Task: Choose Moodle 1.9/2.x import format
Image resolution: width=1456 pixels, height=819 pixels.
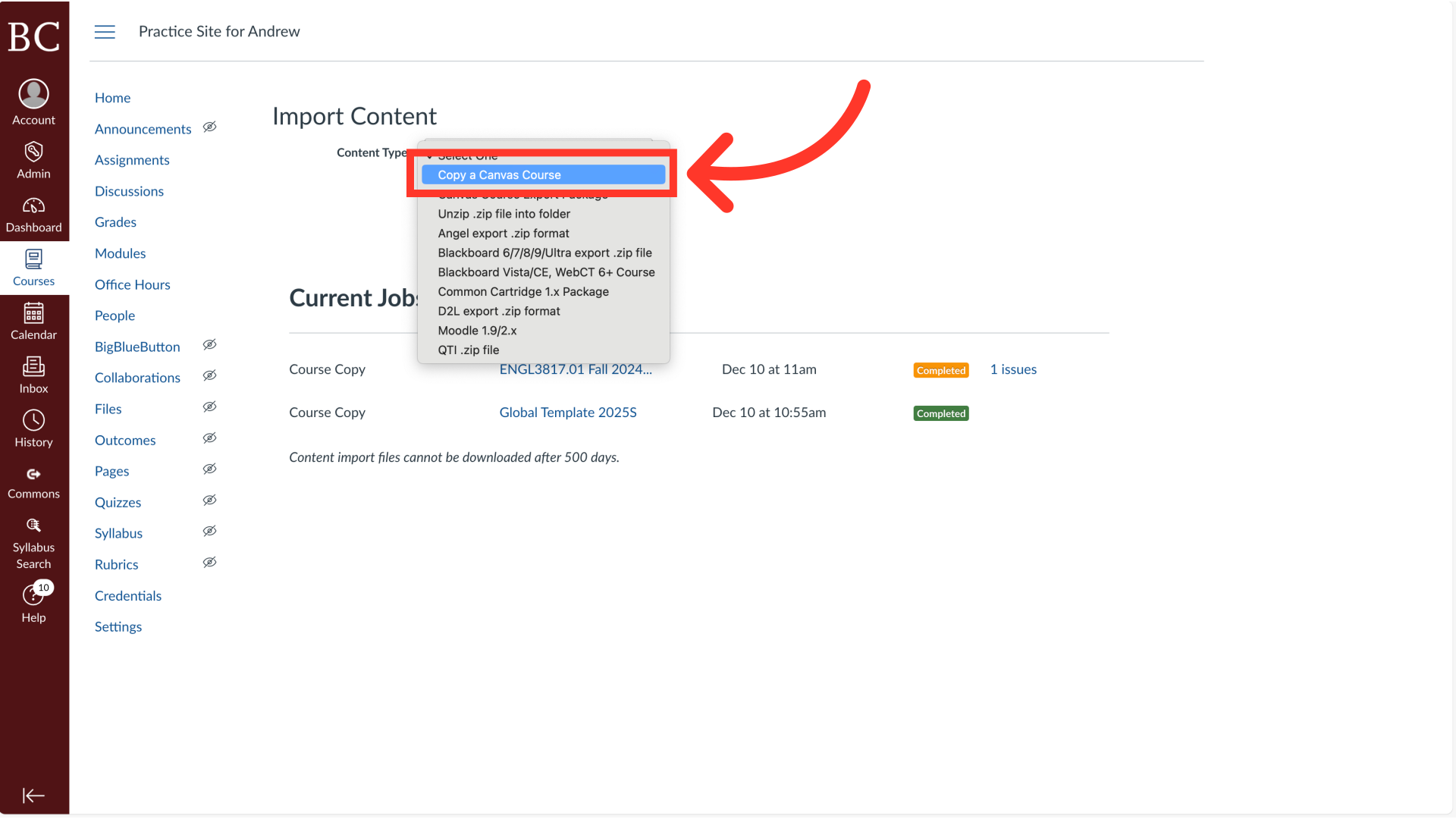Action: (x=477, y=331)
